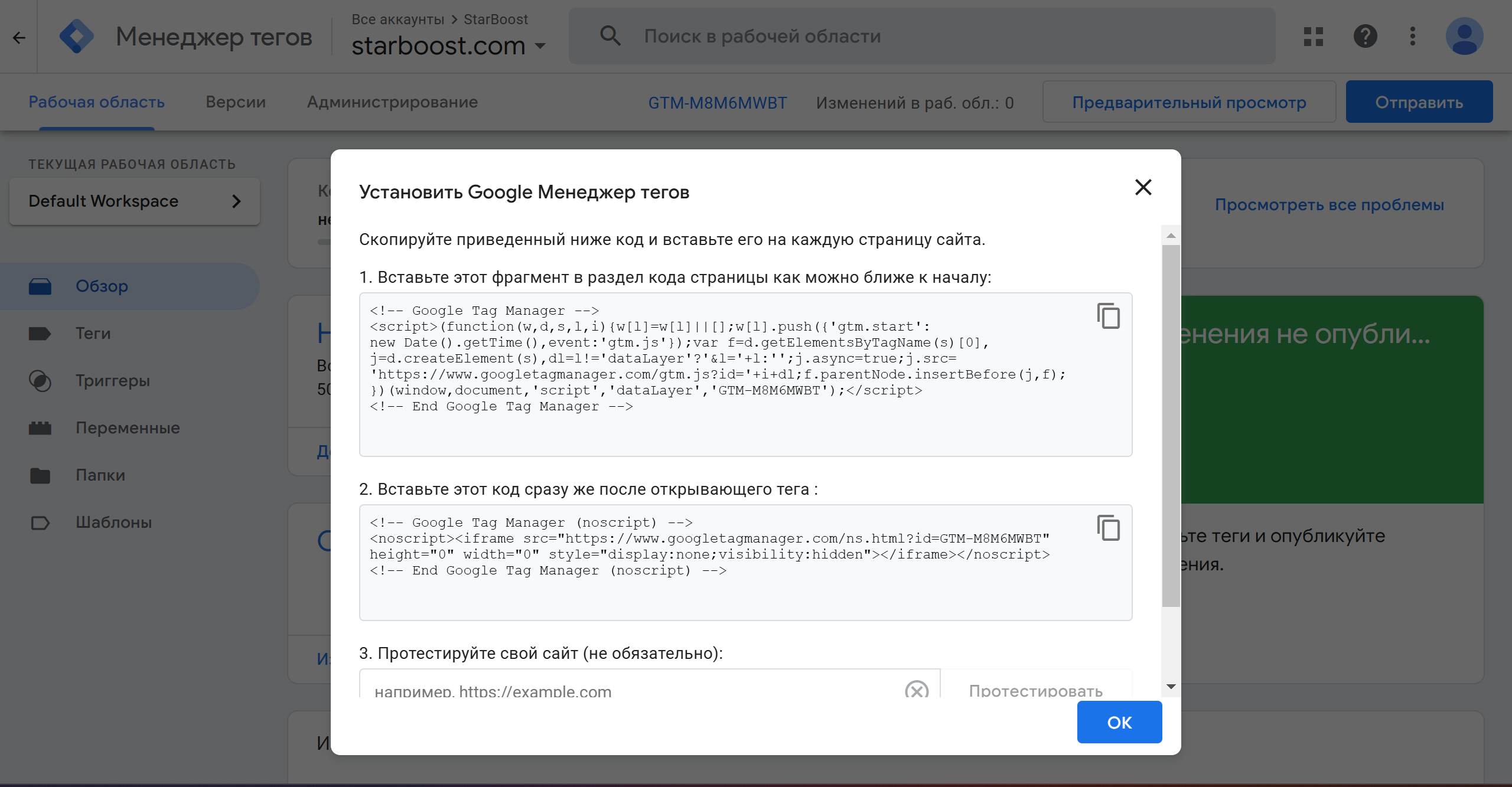Copy the noscript iframe code snippet
Viewport: 1512px width, 787px height.
click(x=1108, y=528)
